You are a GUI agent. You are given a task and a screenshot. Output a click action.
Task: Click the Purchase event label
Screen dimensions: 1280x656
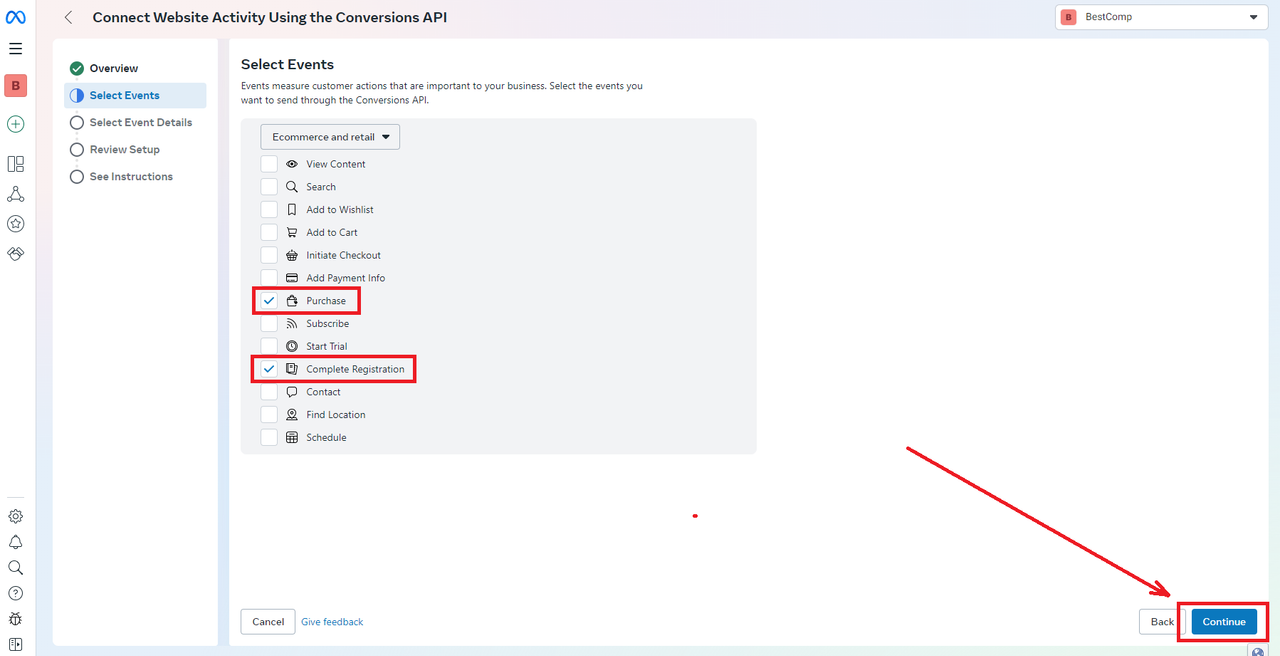coord(326,301)
